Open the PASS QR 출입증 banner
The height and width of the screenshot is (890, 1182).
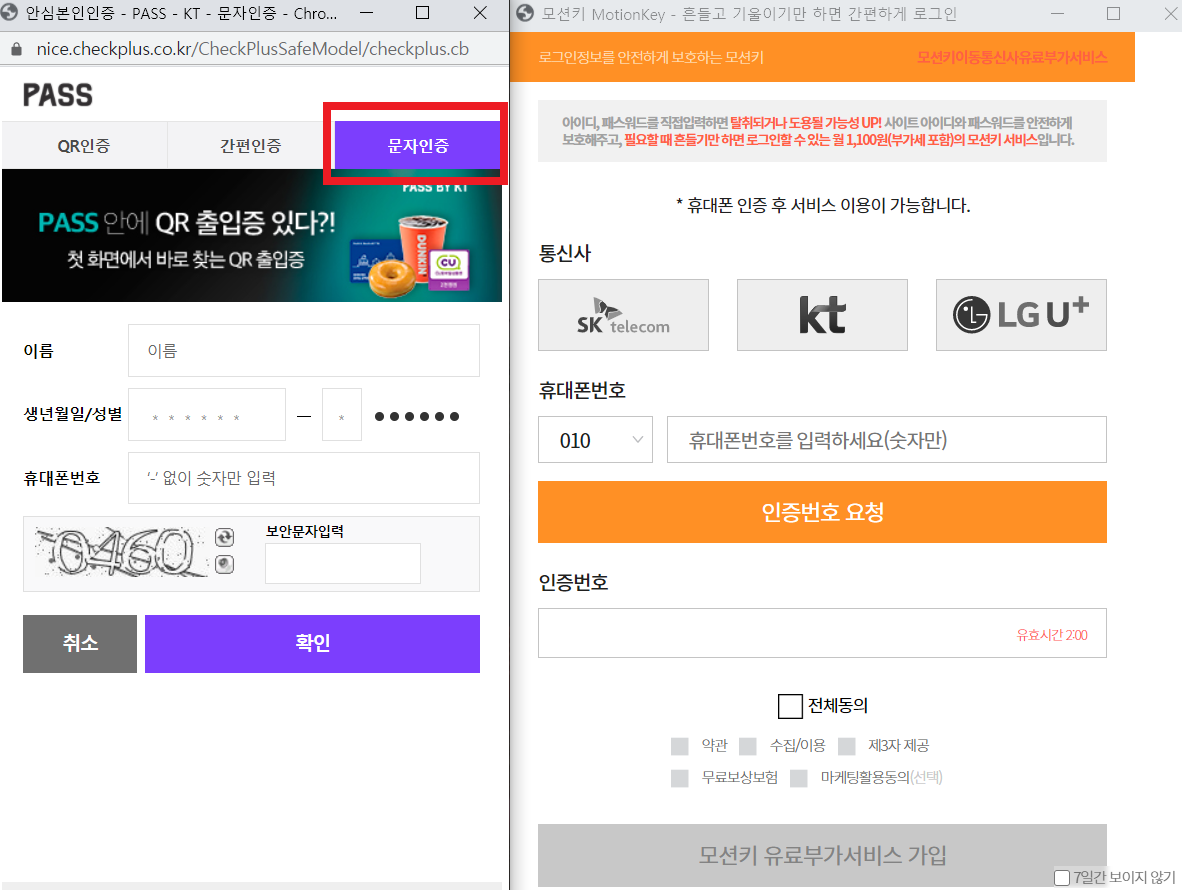click(x=252, y=236)
